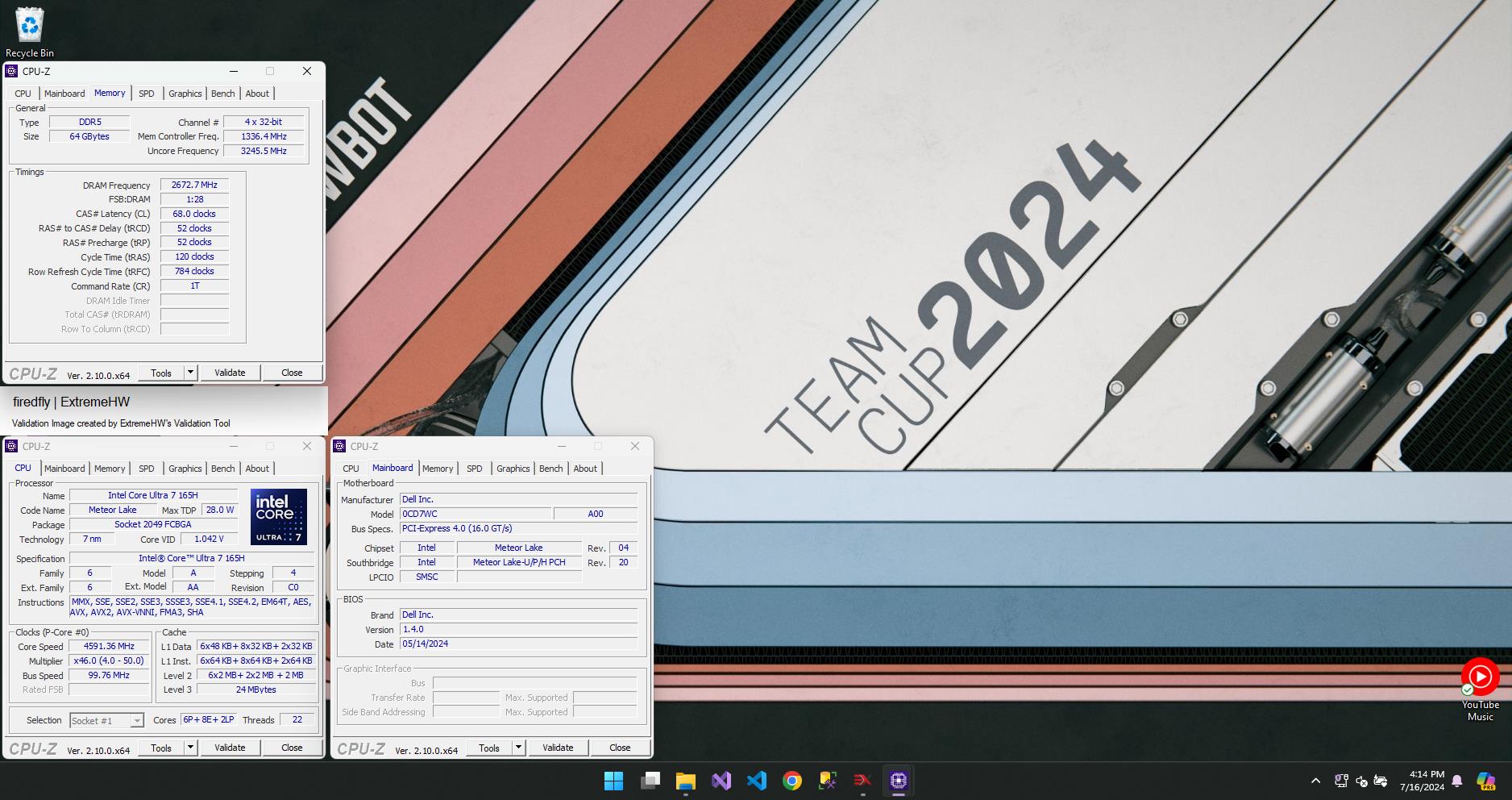
Task: Open the Recycle Bin desktop icon
Action: pos(30,32)
